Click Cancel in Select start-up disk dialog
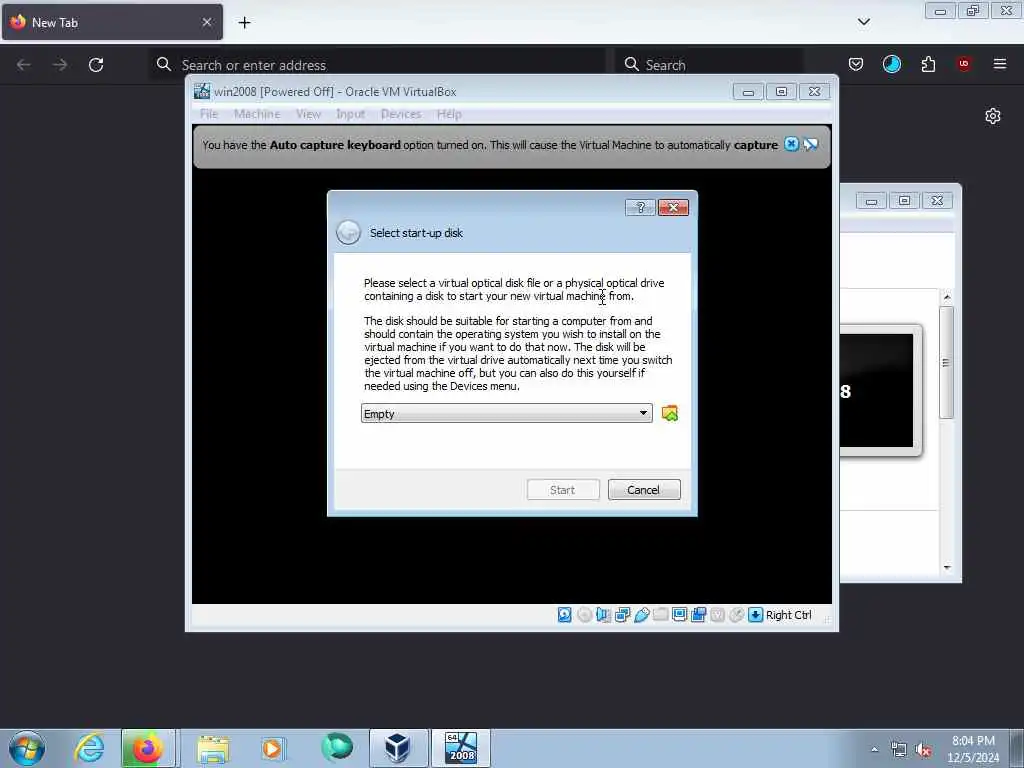Viewport: 1024px width, 768px height. tap(644, 490)
